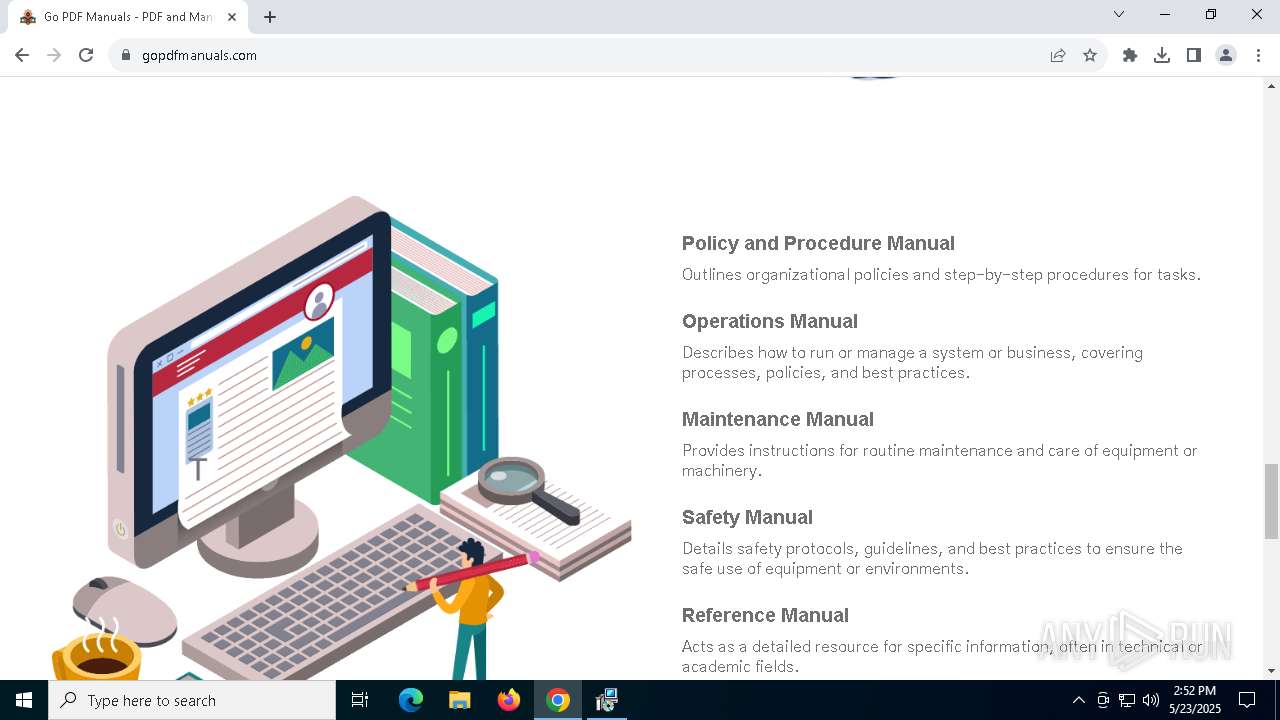This screenshot has height=720, width=1280.
Task: Click the Safety Manual heading
Action: 747,517
